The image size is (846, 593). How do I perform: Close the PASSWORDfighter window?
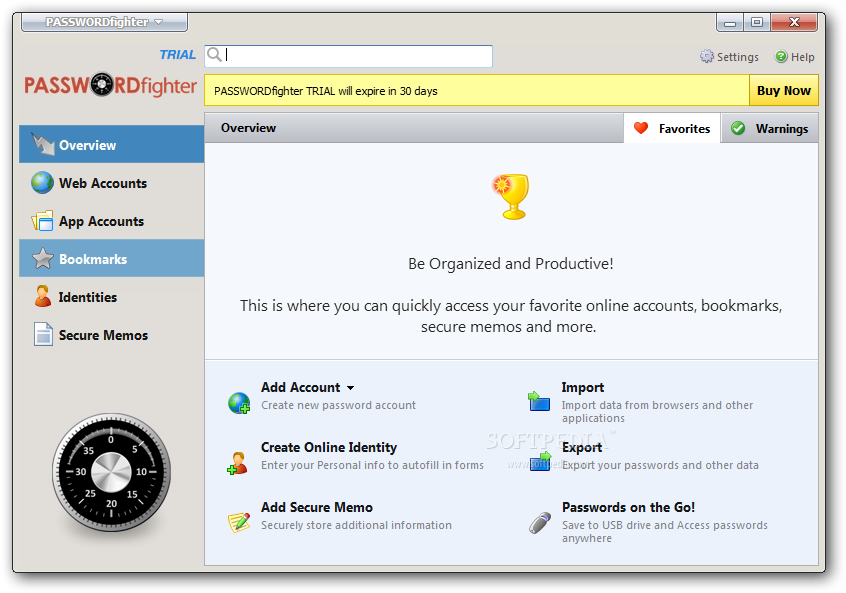[794, 22]
